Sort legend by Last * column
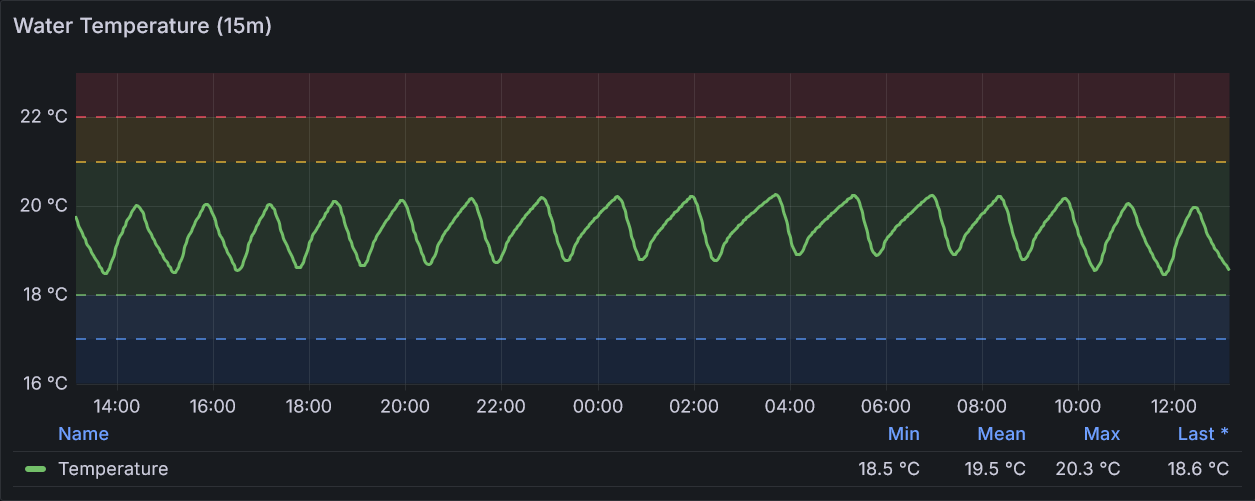The image size is (1255, 501). tap(1203, 434)
